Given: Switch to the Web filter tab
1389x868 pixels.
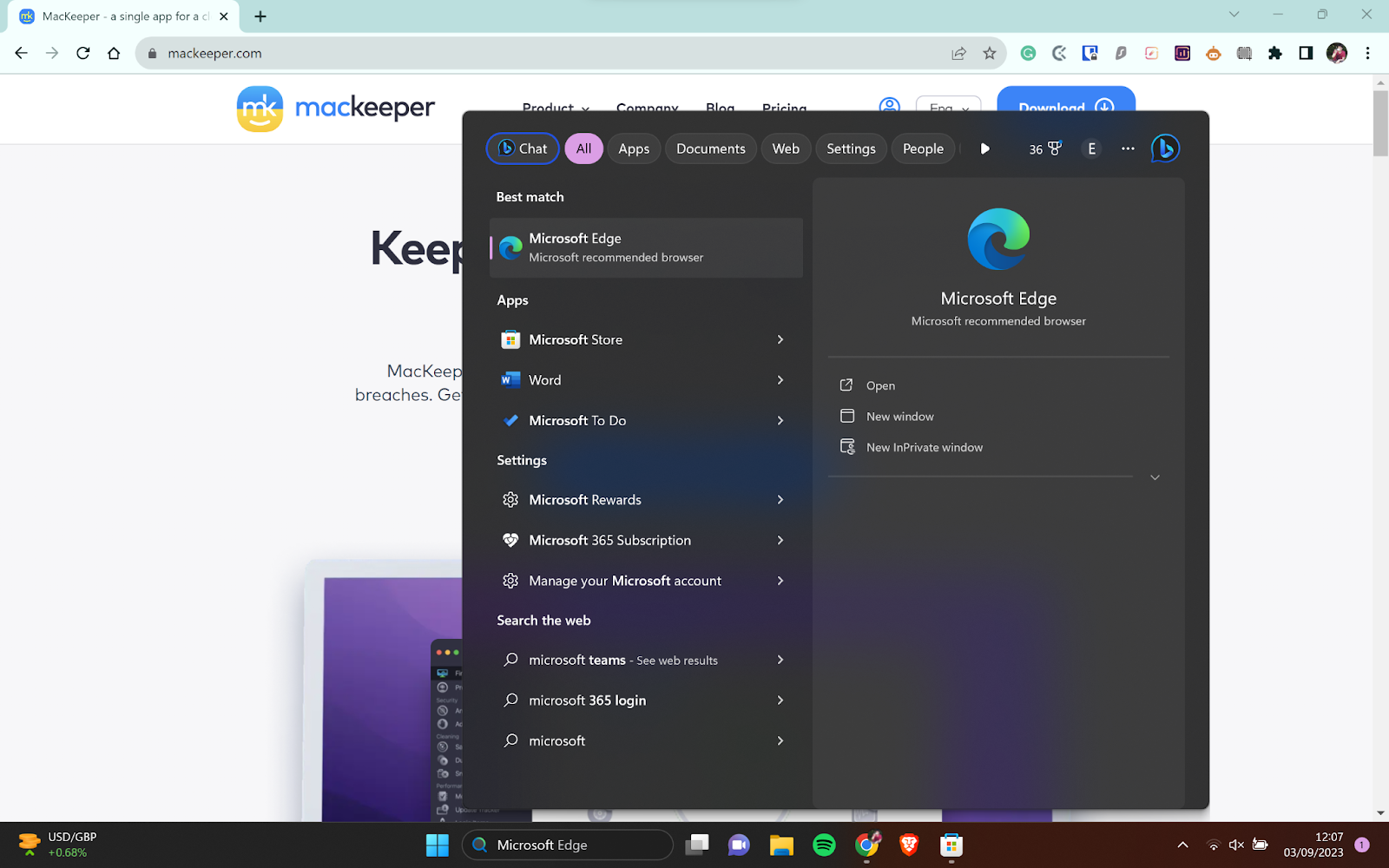Looking at the screenshot, I should [x=786, y=148].
